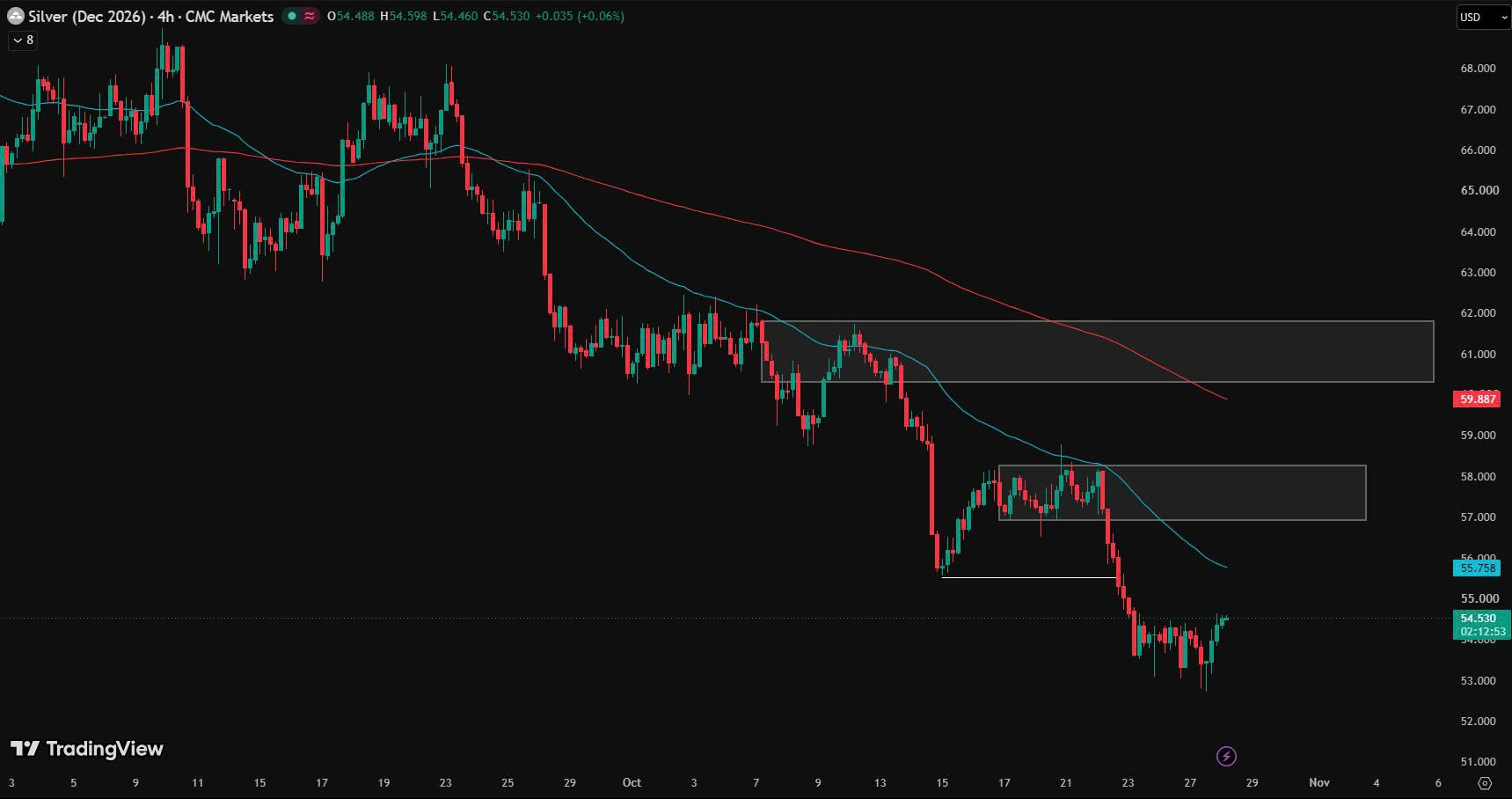Click the high value H54.598
This screenshot has width=1512, height=799.
point(403,16)
